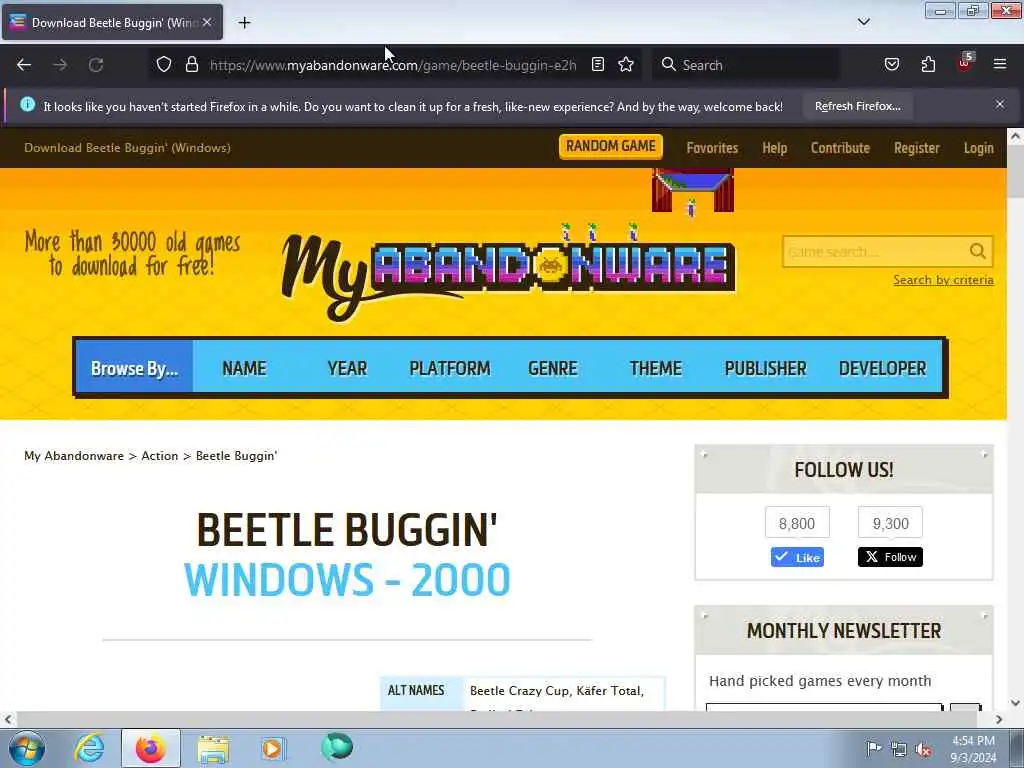Image resolution: width=1024 pixels, height=768 pixels.
Task: Click the 8,800 likes count
Action: click(797, 523)
